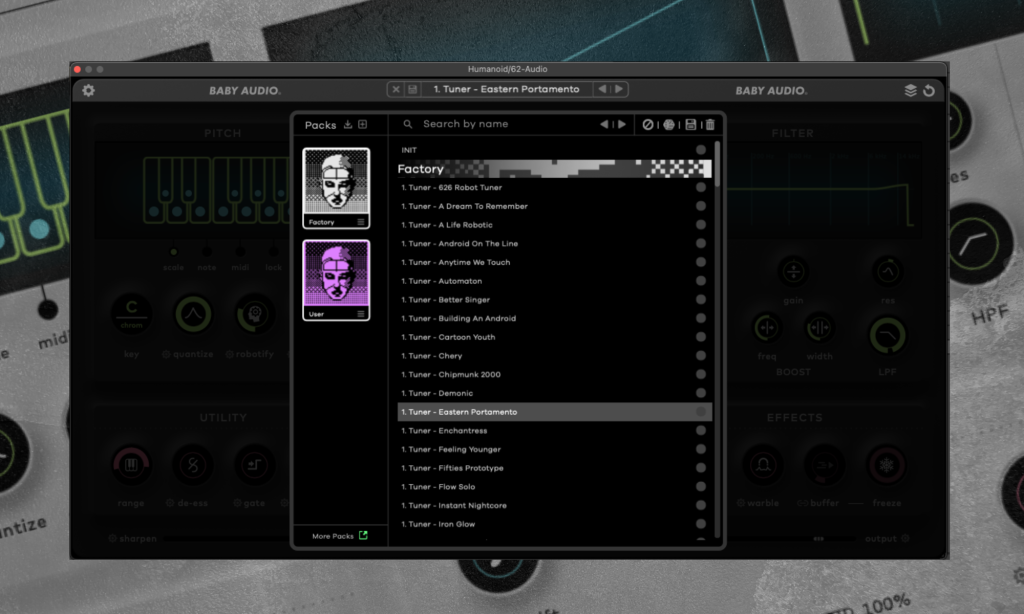This screenshot has height=614, width=1024.
Task: Toggle favorite dot for 626 Robot Tuner
Action: click(701, 188)
